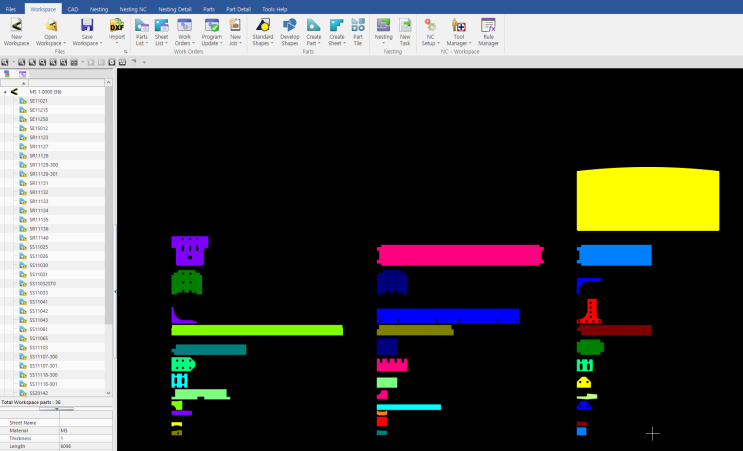Click the Tool Manager icon
Screen dimensions: 743x451
coord(459,26)
